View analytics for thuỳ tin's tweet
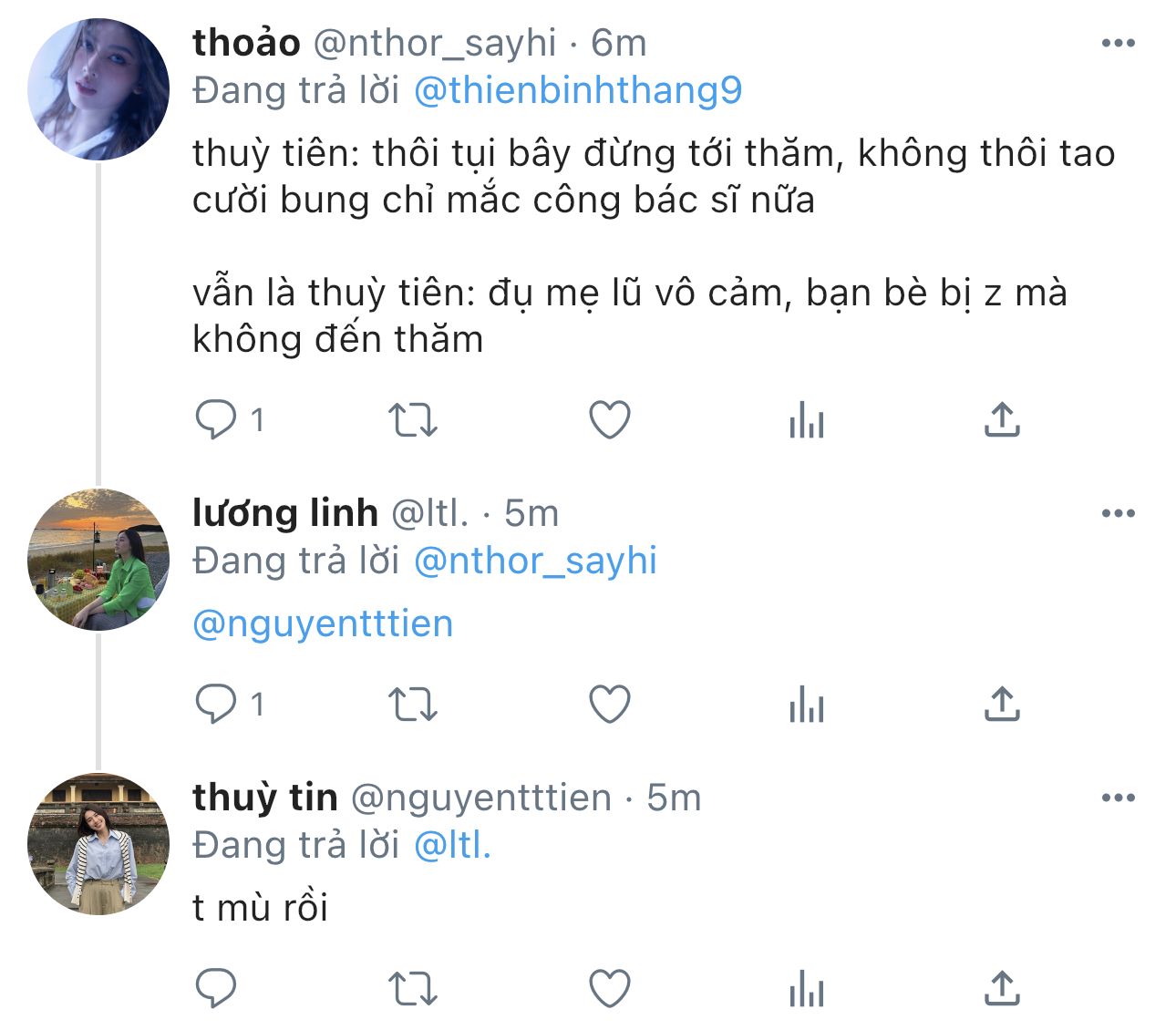This screenshot has height=1030, width=1176. click(x=807, y=991)
